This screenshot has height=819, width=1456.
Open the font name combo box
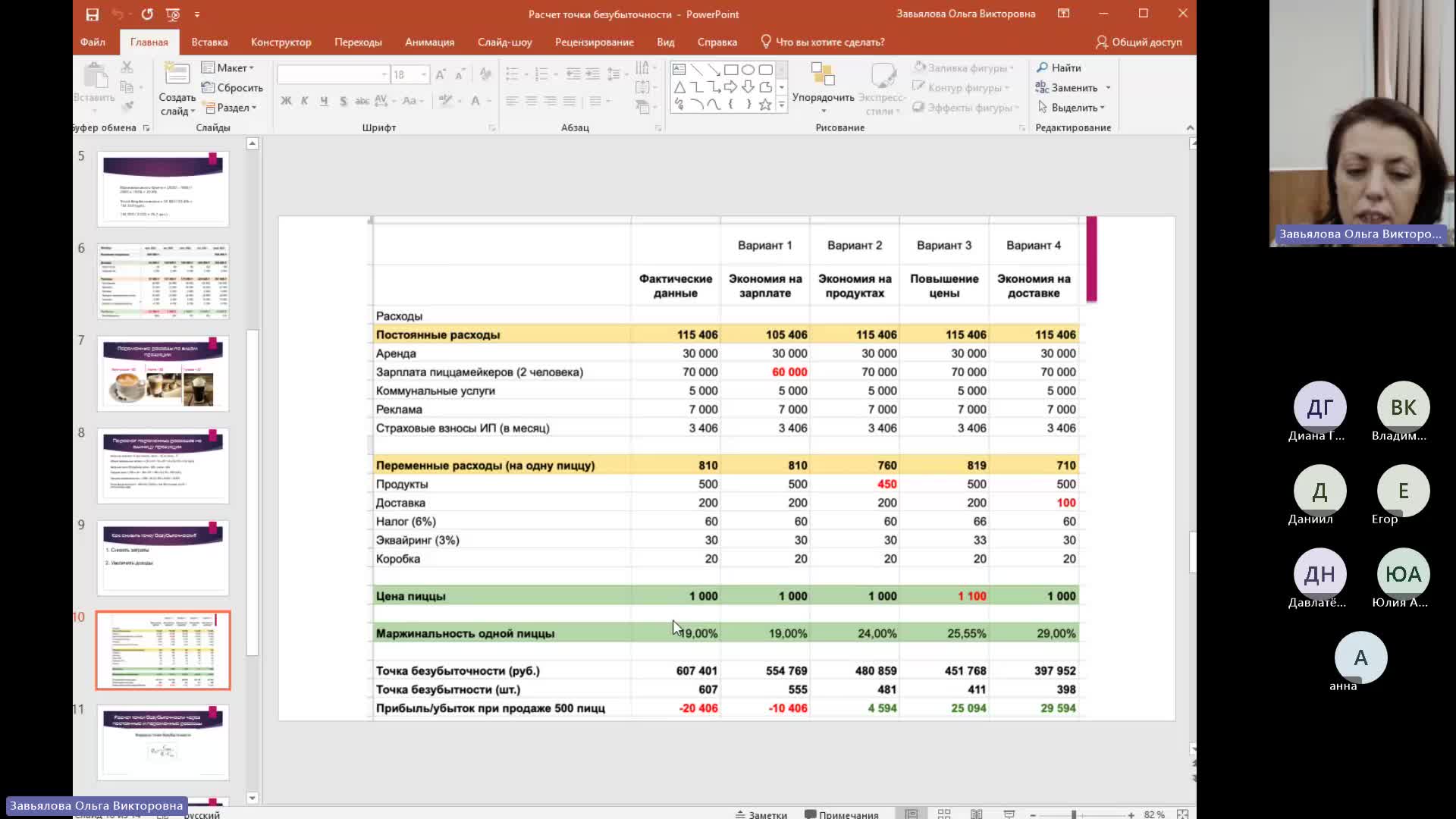(x=333, y=74)
